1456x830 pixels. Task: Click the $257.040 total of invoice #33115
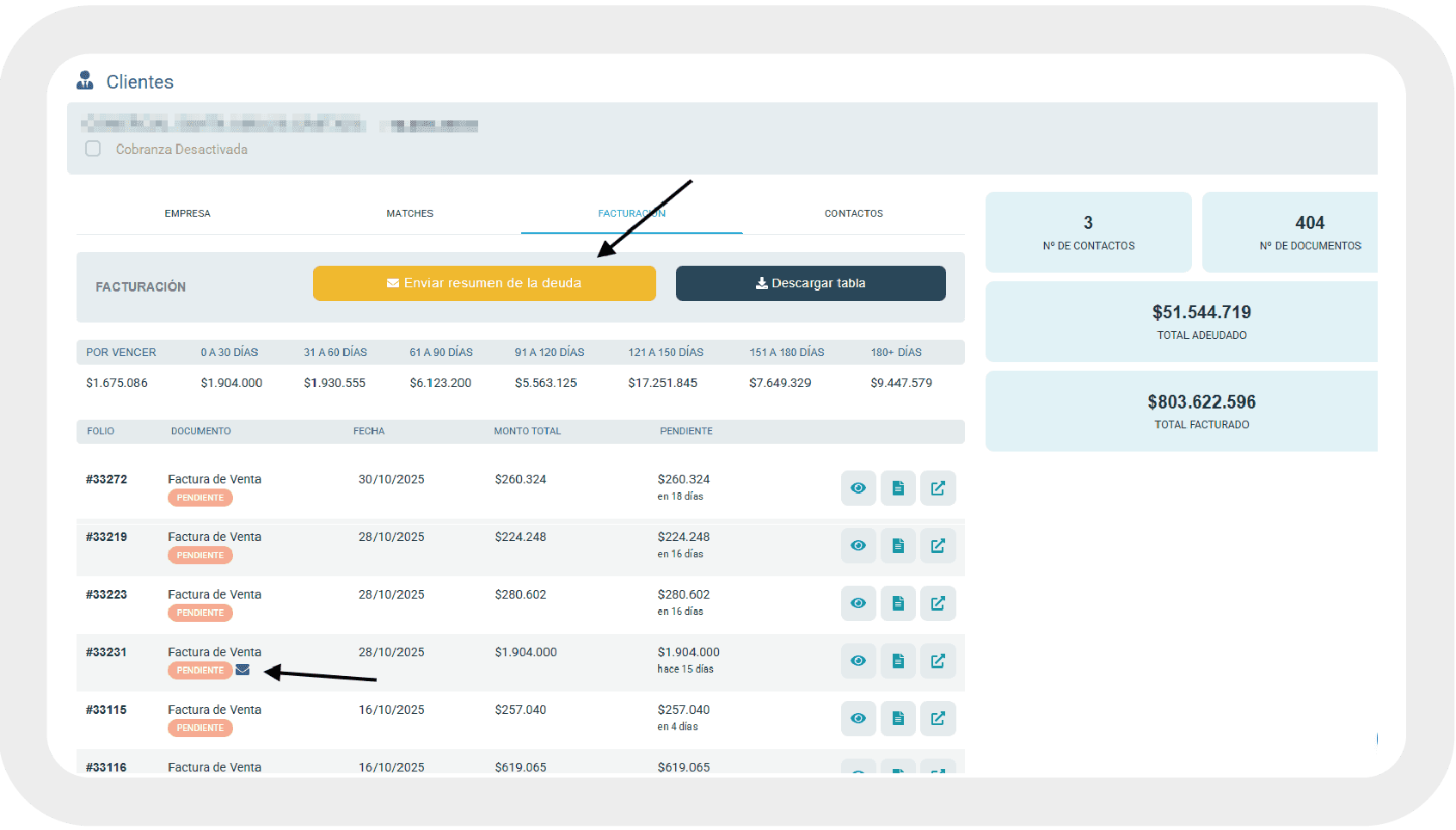520,710
